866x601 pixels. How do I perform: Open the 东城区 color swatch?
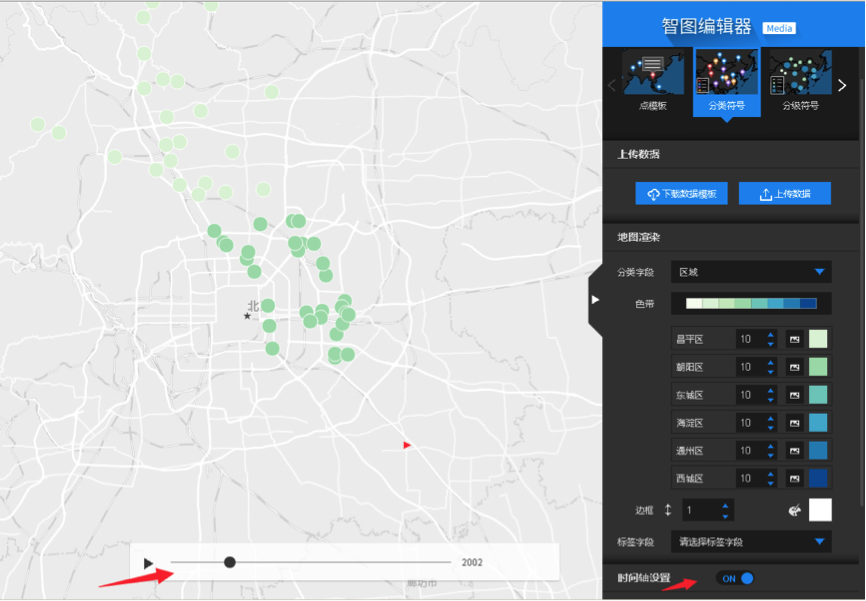(x=818, y=395)
